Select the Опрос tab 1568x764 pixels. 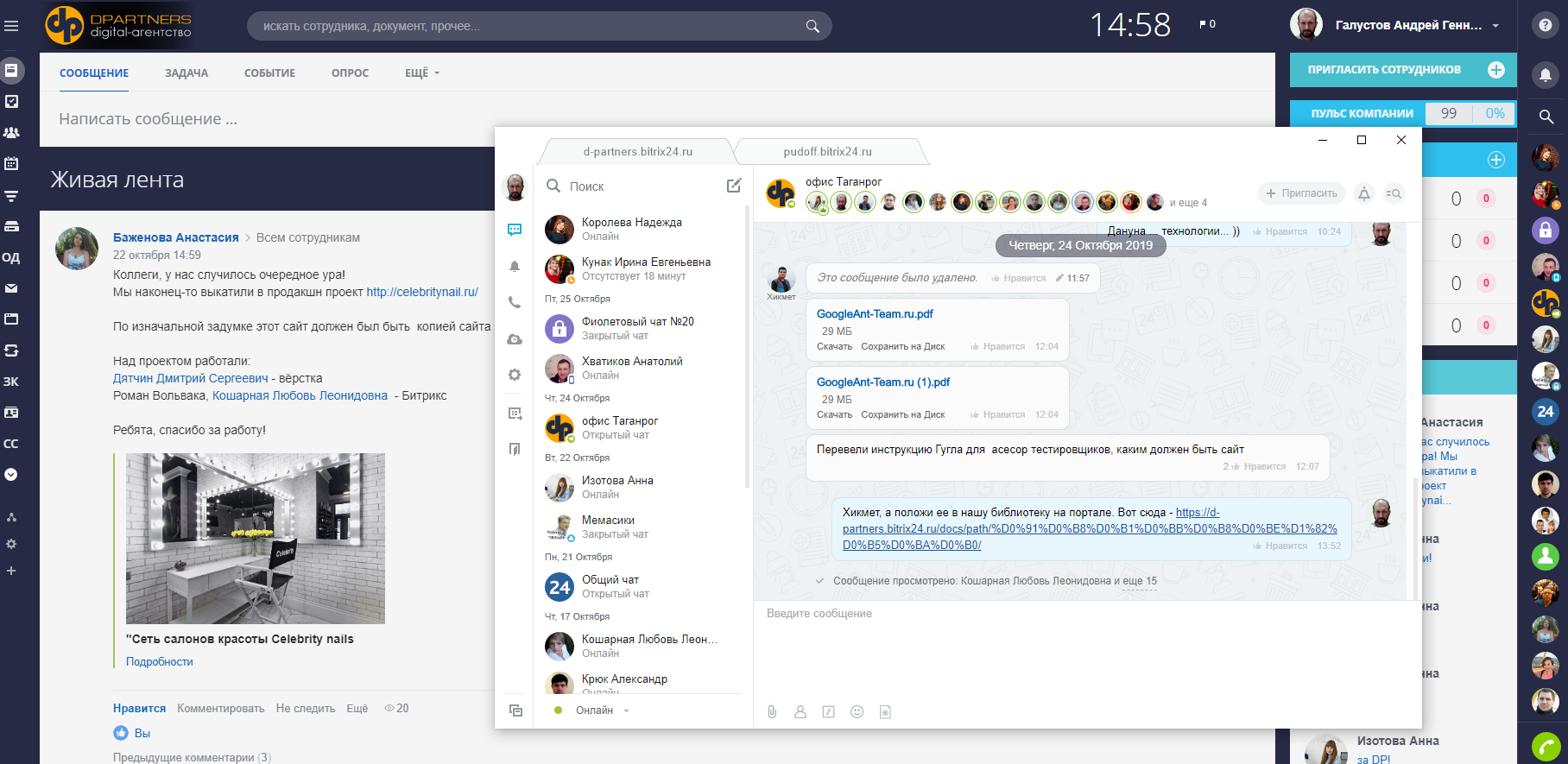pyautogui.click(x=350, y=73)
